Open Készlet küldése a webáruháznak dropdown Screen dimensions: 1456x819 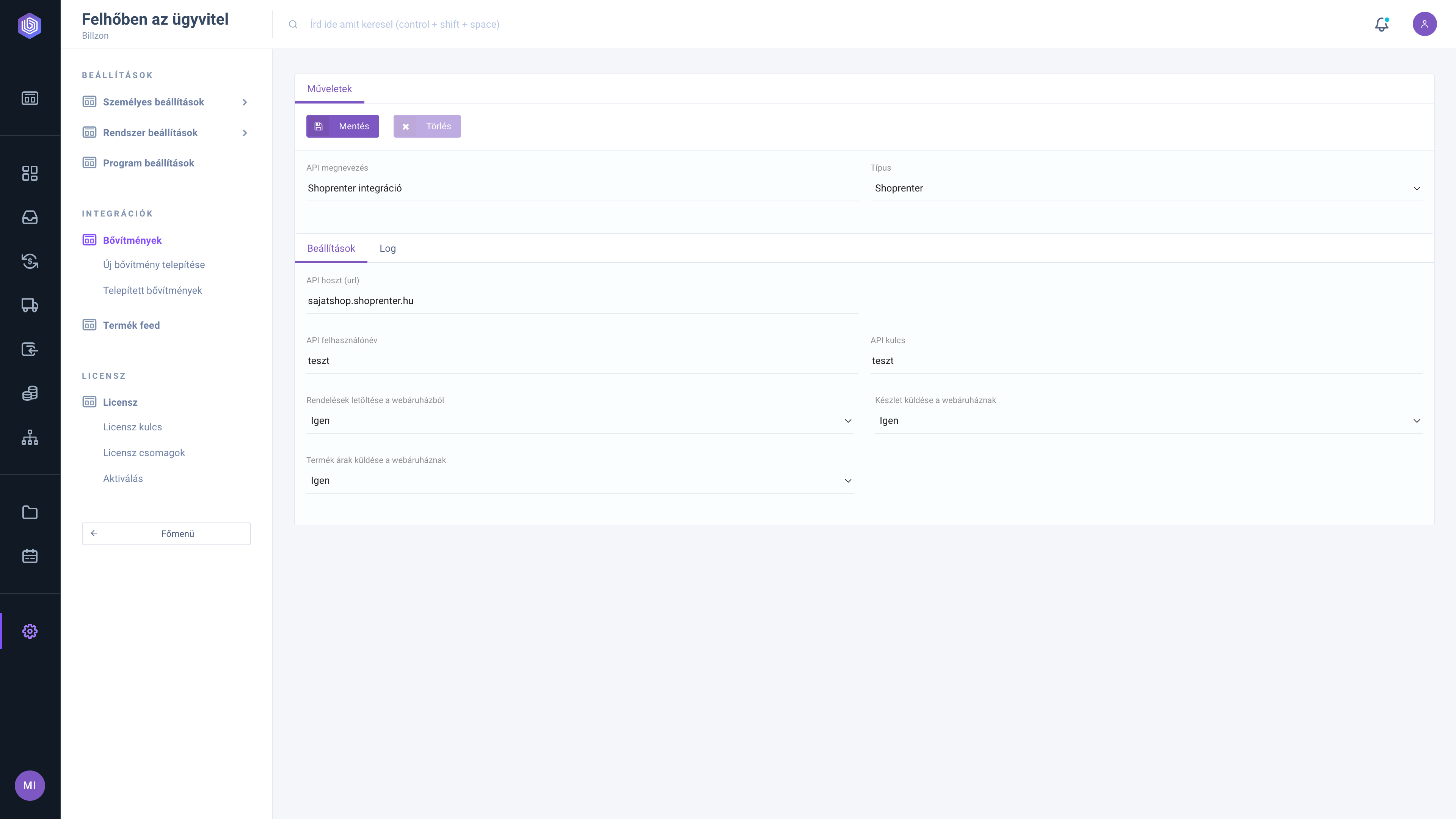click(x=1148, y=420)
